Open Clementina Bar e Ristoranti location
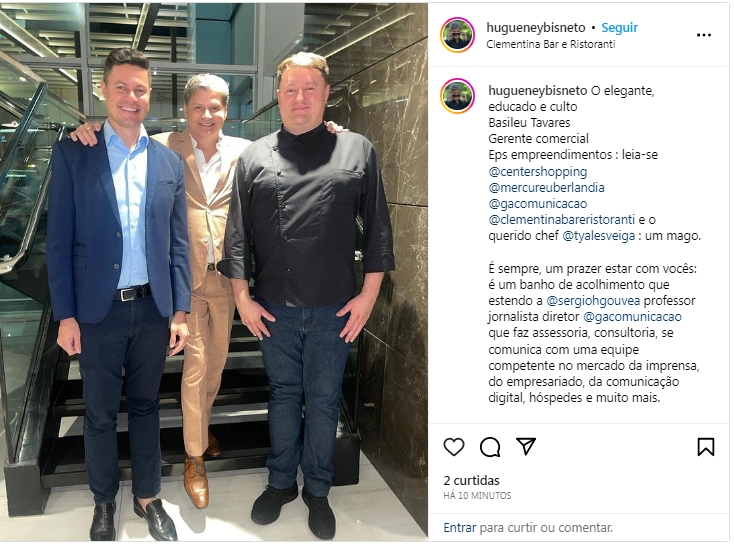Image resolution: width=734 pixels, height=548 pixels. (x=550, y=44)
